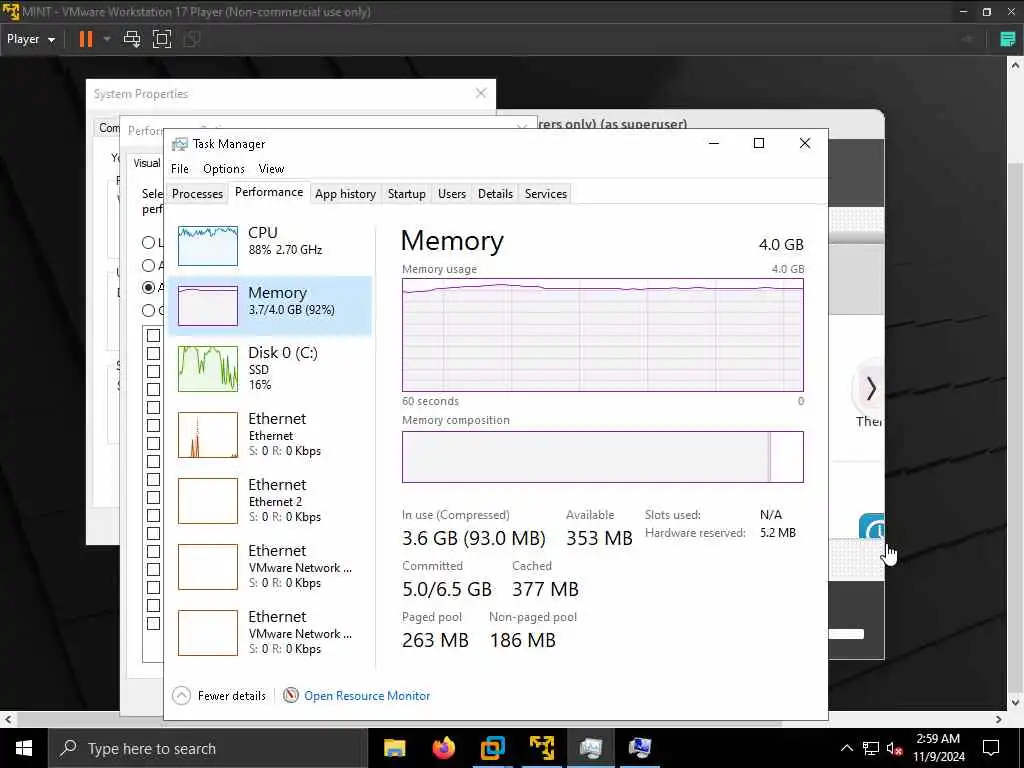
Task: Enter VMware full screen mode
Action: tap(162, 39)
